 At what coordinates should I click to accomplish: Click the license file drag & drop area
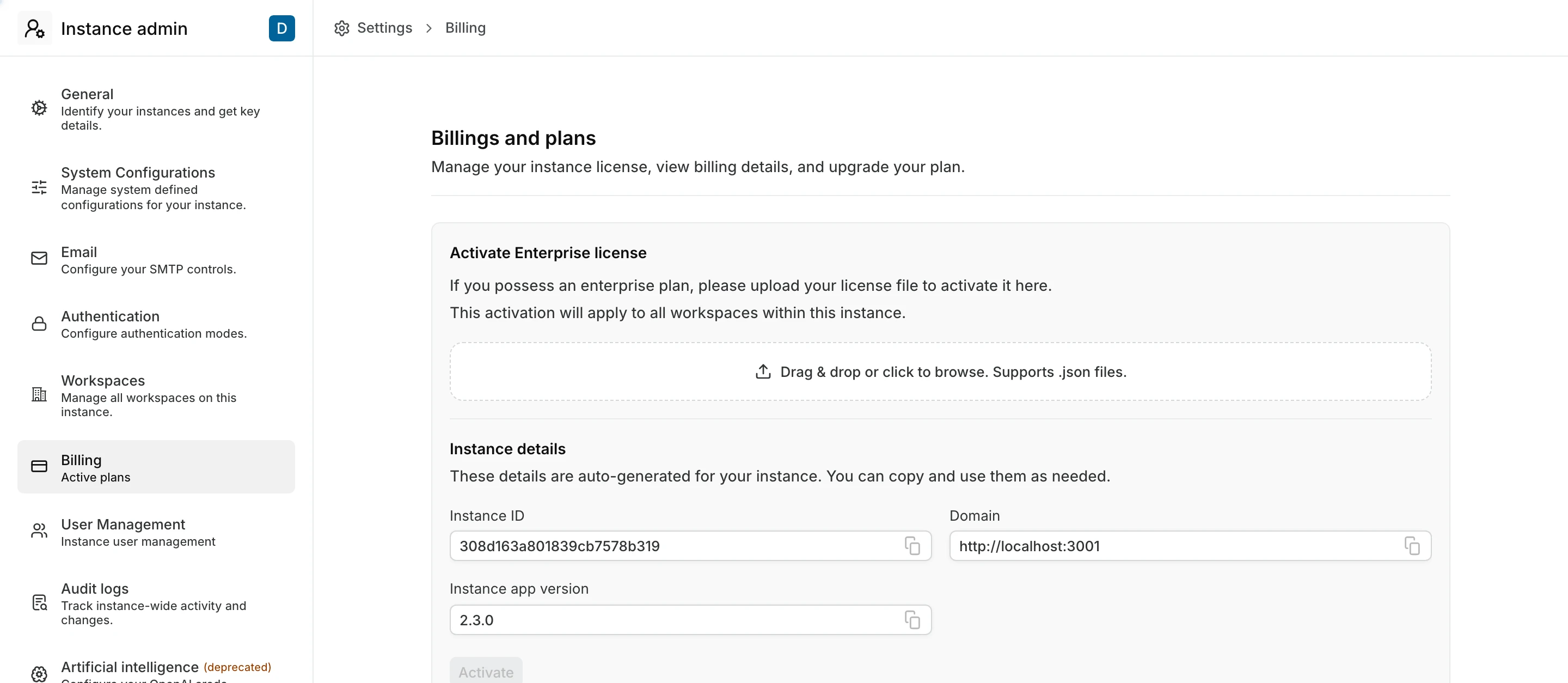click(x=940, y=371)
